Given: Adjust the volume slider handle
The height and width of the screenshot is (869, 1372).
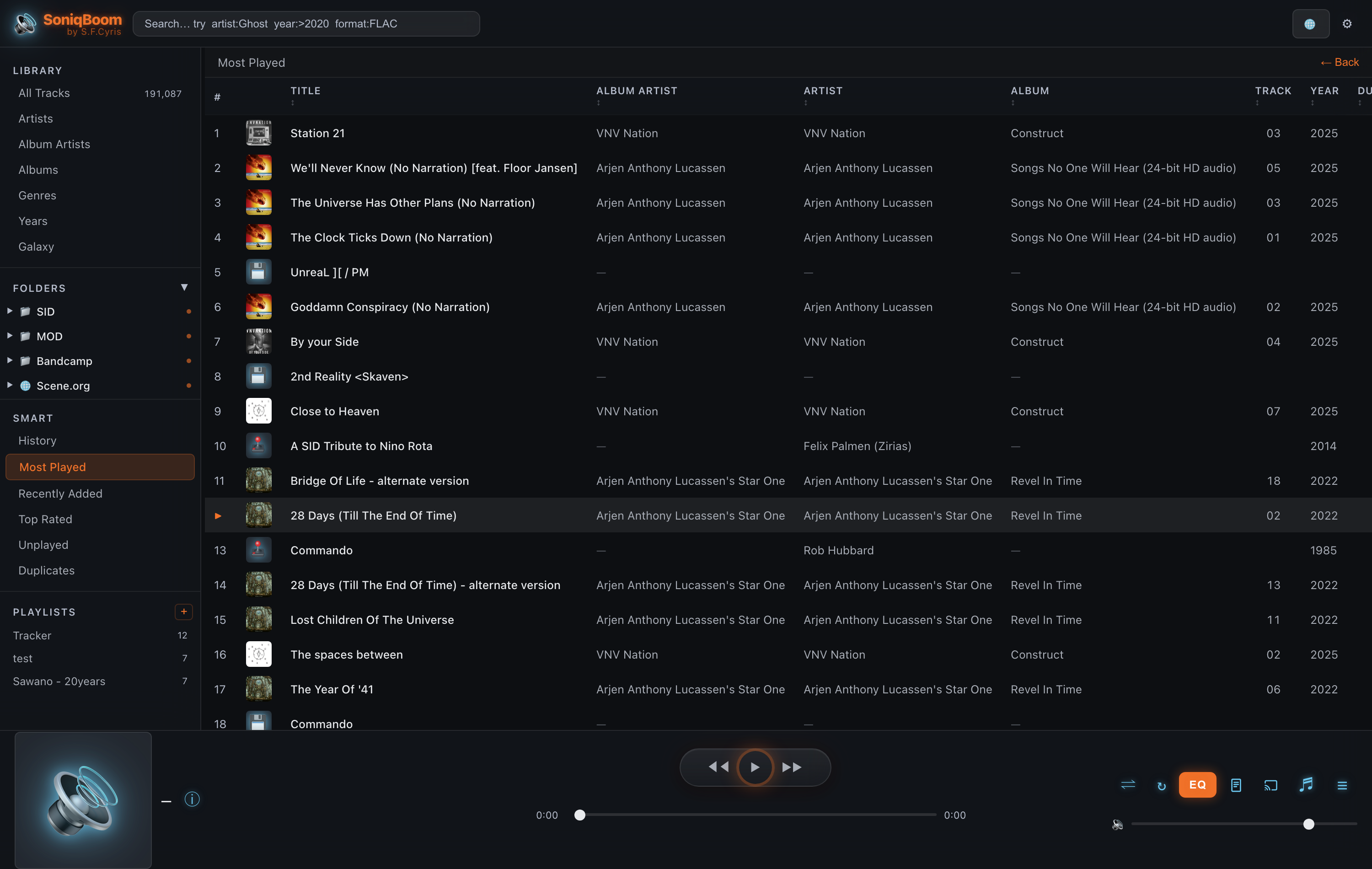Looking at the screenshot, I should (1309, 824).
